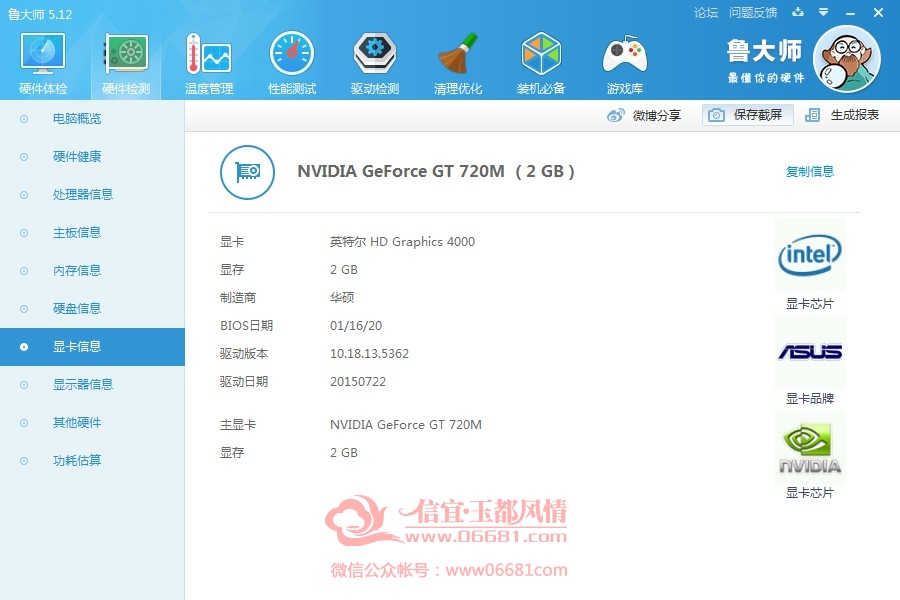
Task: Open the title bar dropdown menu arrow
Action: (824, 12)
